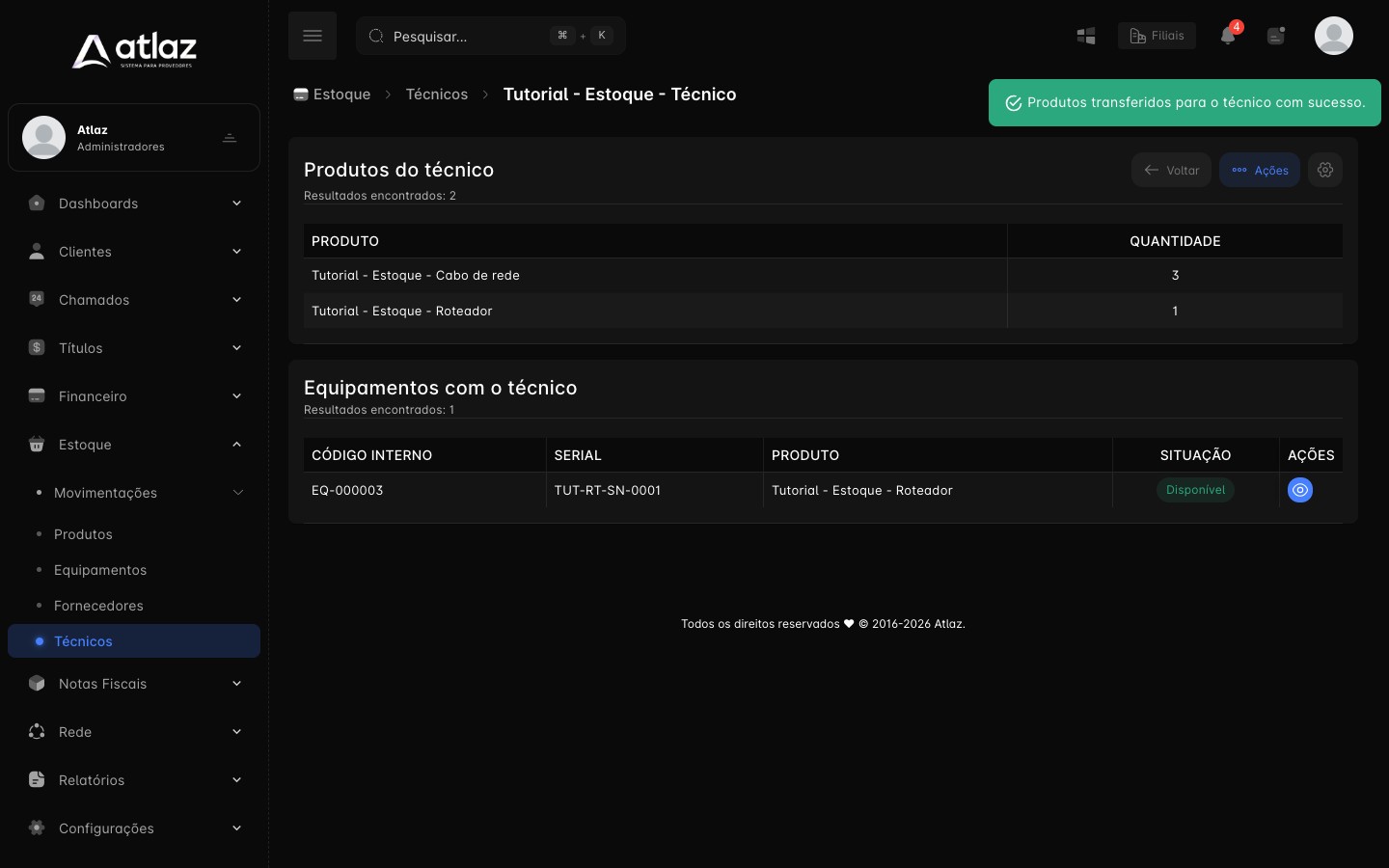Click the 'Disponível' status badge
This screenshot has height=868, width=1389.
tap(1195, 490)
